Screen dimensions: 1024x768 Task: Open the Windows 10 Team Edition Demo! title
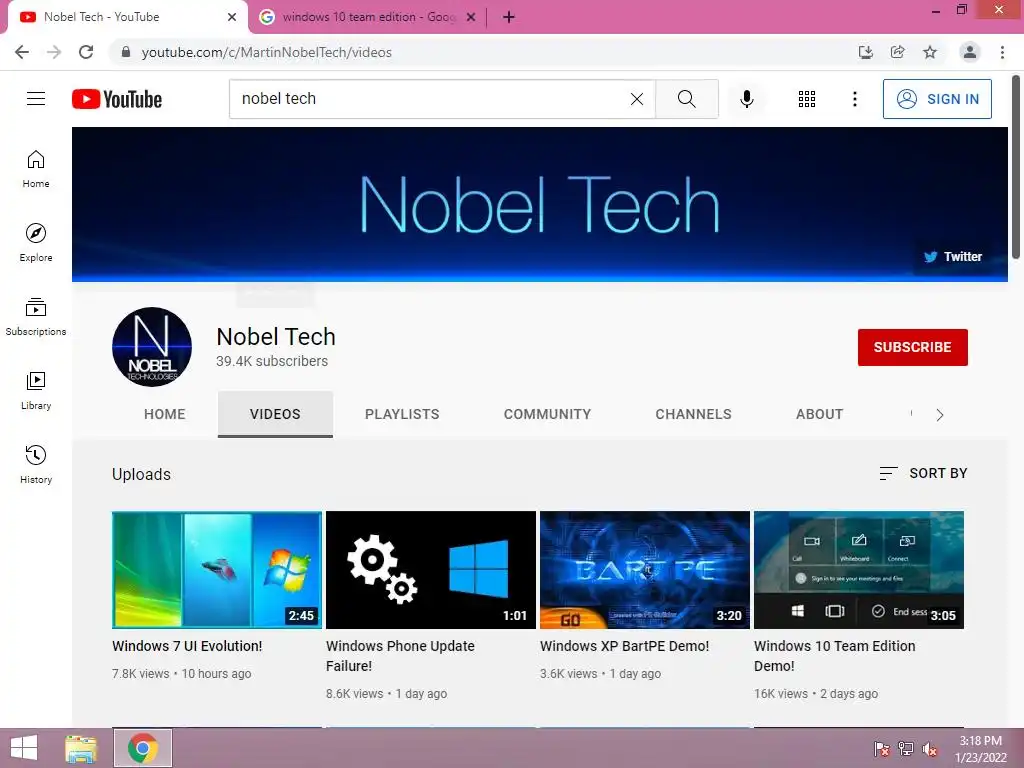pyautogui.click(x=835, y=656)
